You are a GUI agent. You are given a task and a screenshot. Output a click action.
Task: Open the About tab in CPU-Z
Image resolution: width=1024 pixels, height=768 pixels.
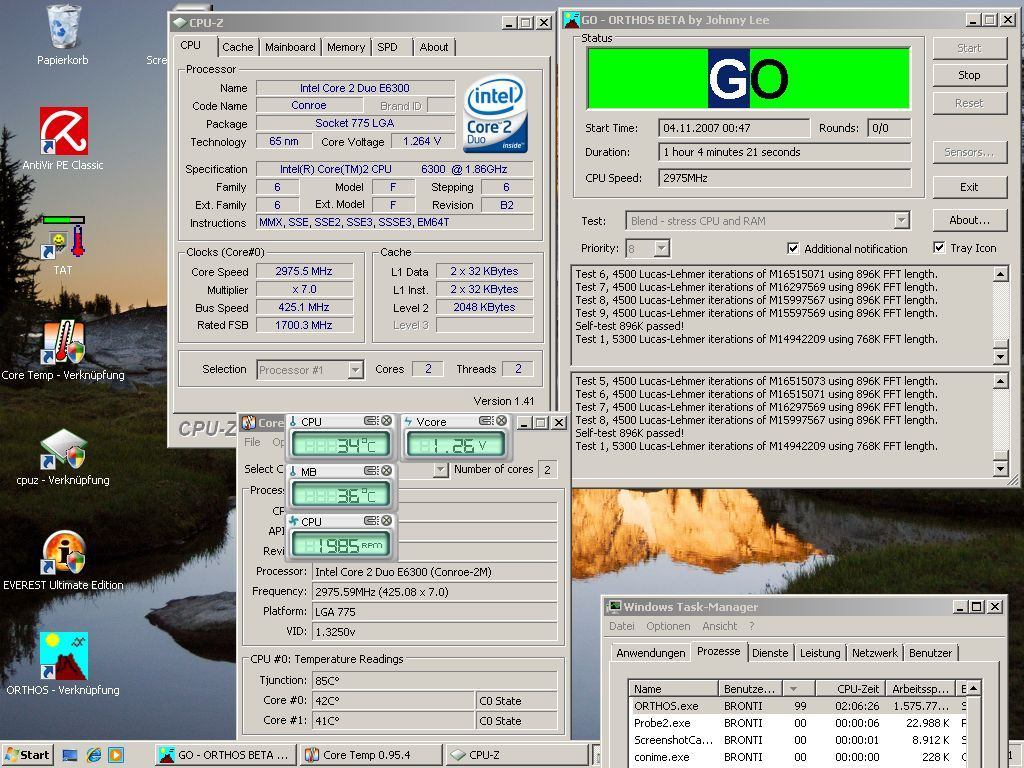(434, 47)
